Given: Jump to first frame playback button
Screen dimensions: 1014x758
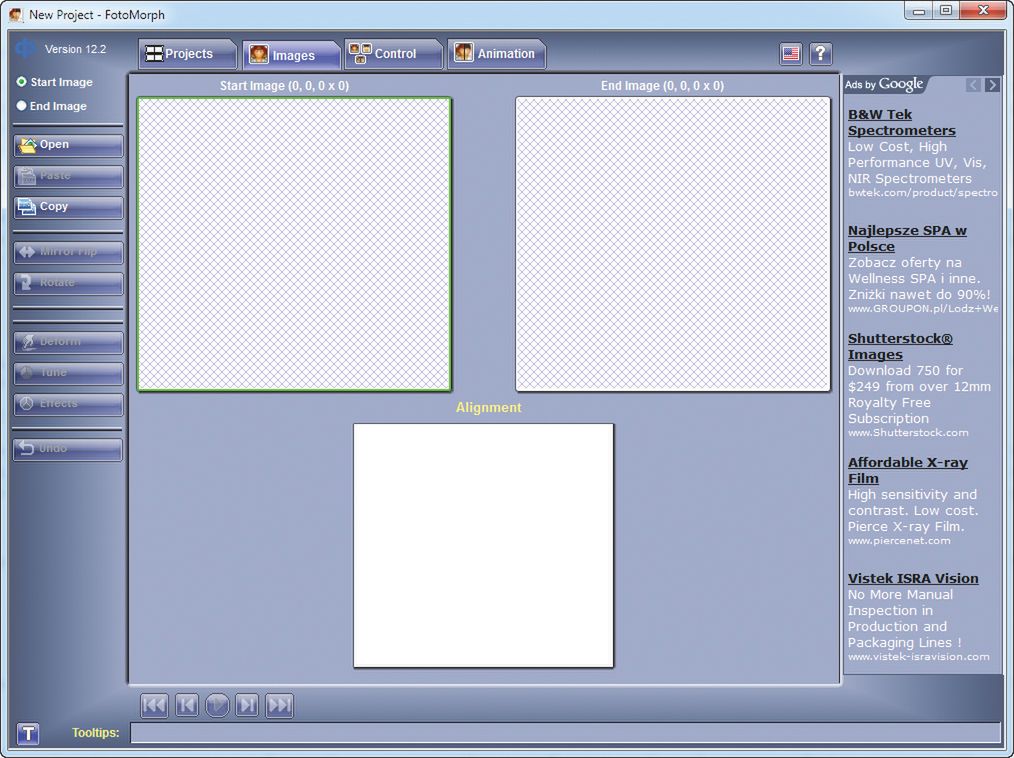Looking at the screenshot, I should tap(155, 705).
